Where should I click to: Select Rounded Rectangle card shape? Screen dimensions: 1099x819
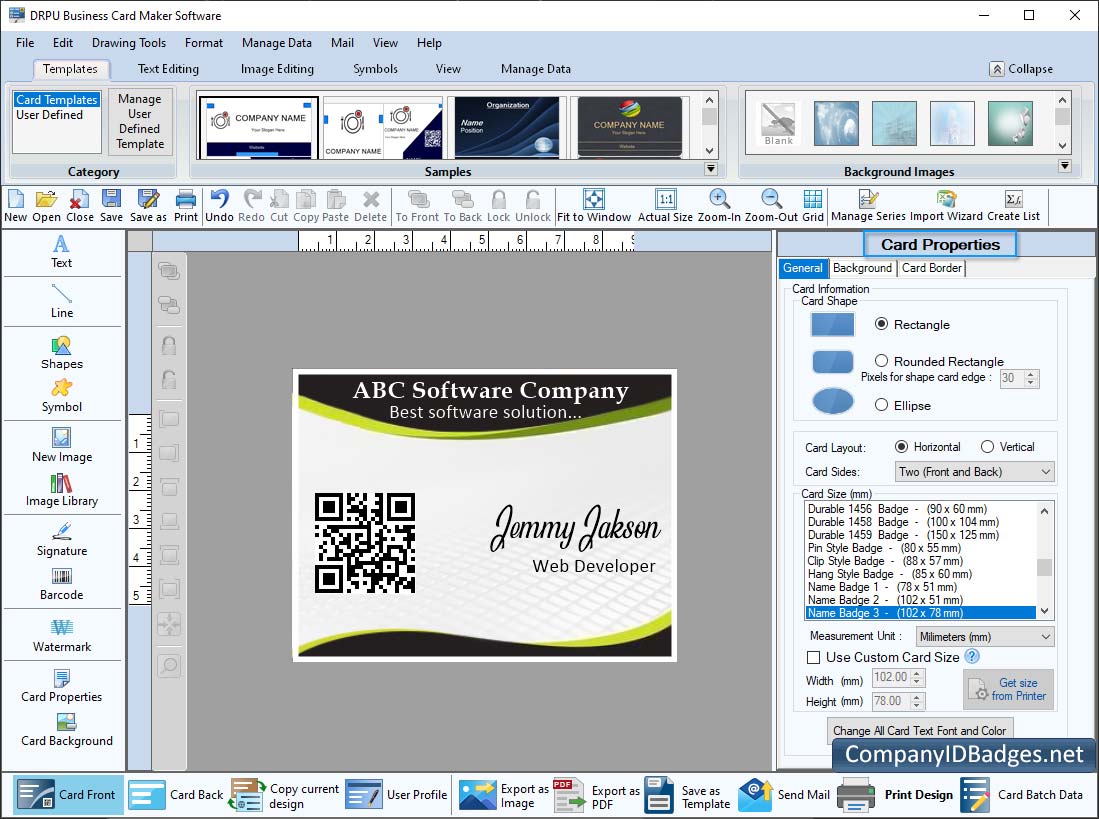click(x=881, y=361)
